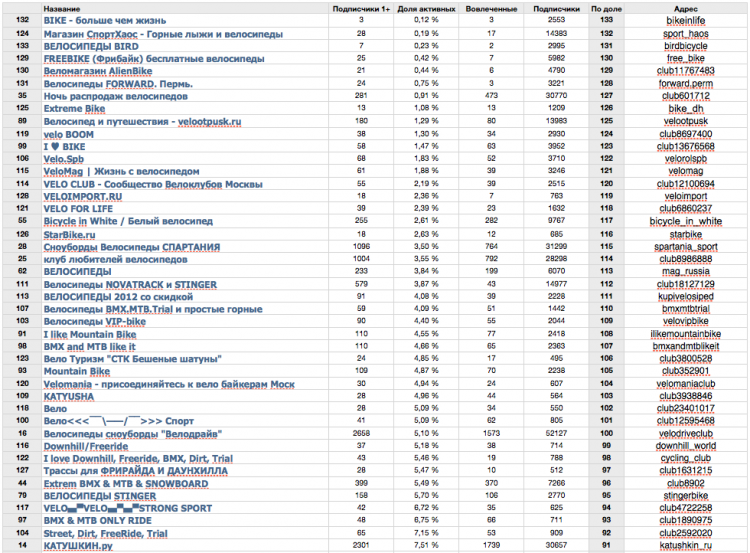Click the По доле column header

(x=607, y=9)
